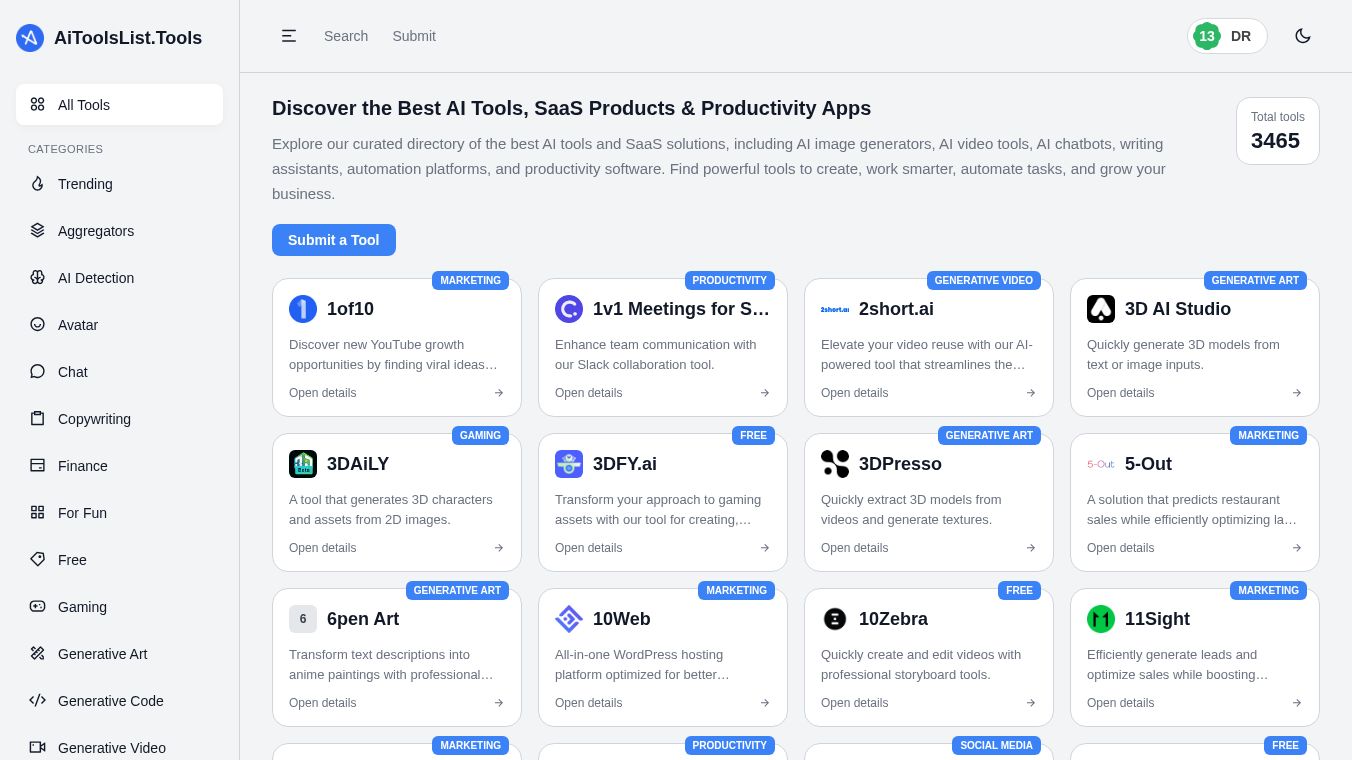Open the Submit link in header
Viewport: 1352px width, 760px height.
[x=414, y=36]
